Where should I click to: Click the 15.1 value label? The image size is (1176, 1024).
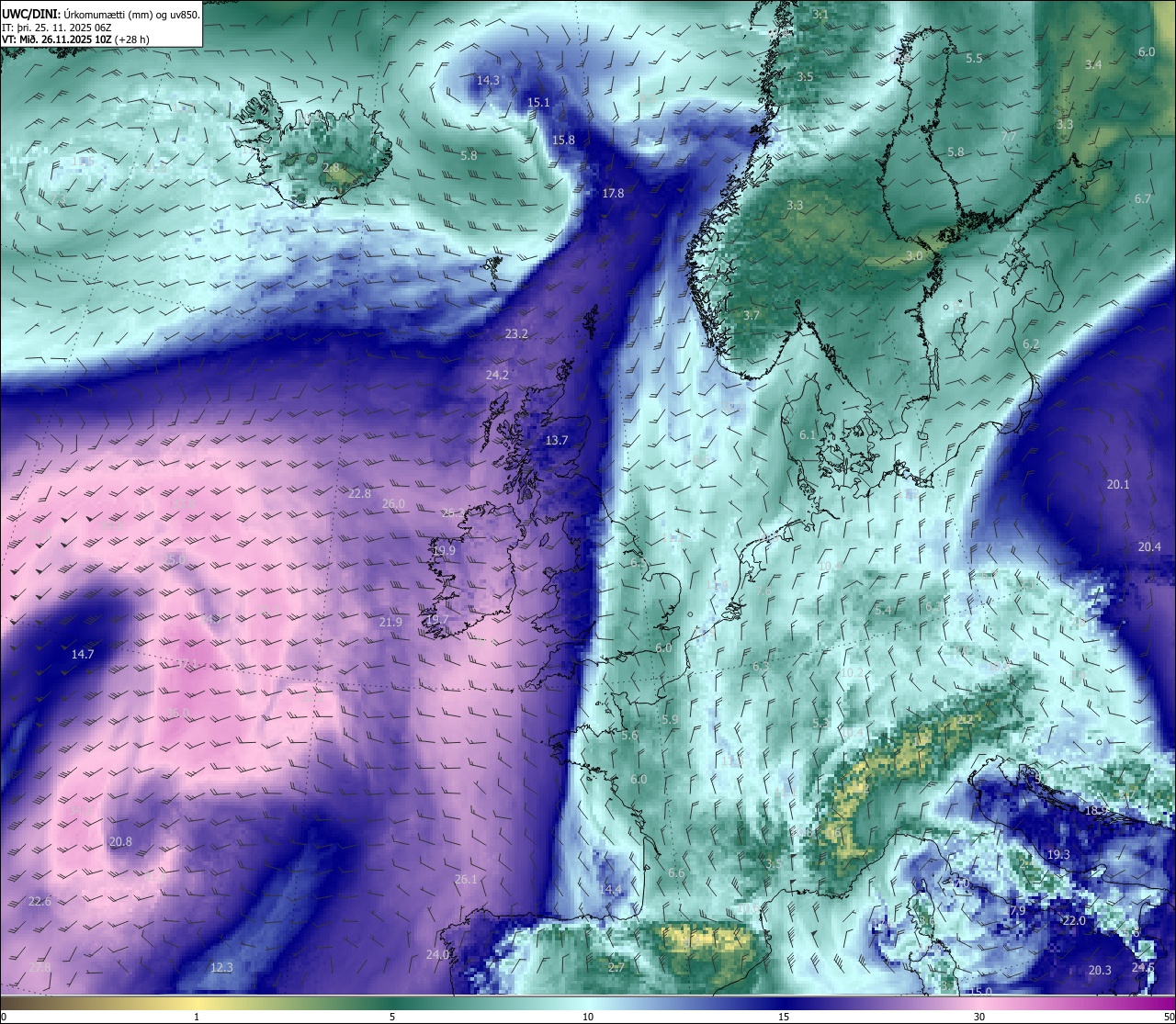click(x=538, y=102)
